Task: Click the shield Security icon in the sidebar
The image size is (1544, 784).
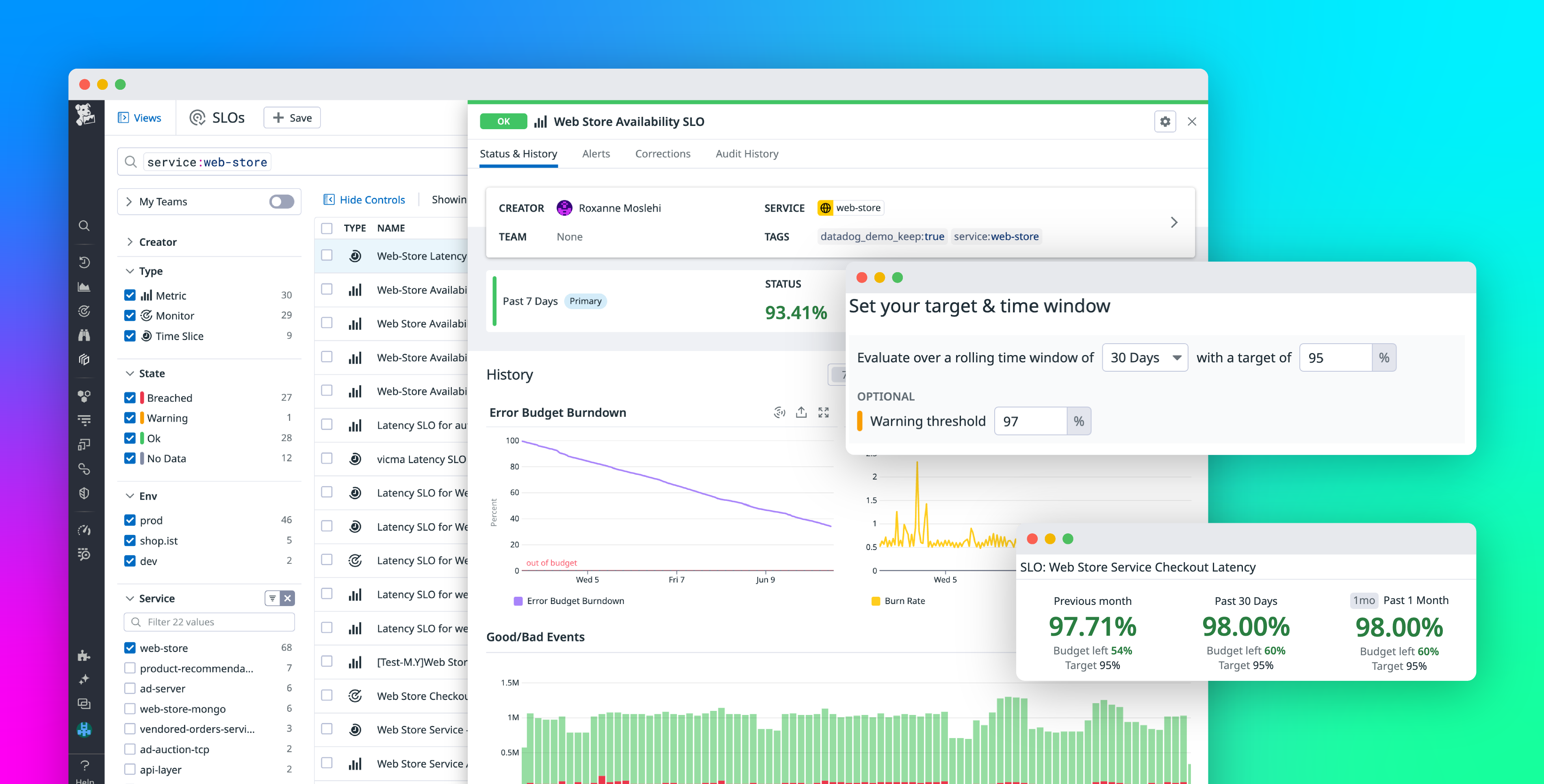Action: [85, 493]
